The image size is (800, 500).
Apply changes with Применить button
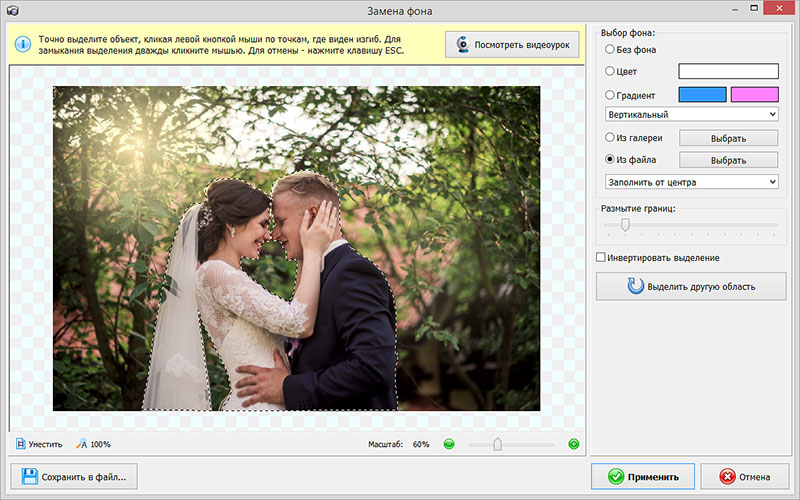pos(643,477)
